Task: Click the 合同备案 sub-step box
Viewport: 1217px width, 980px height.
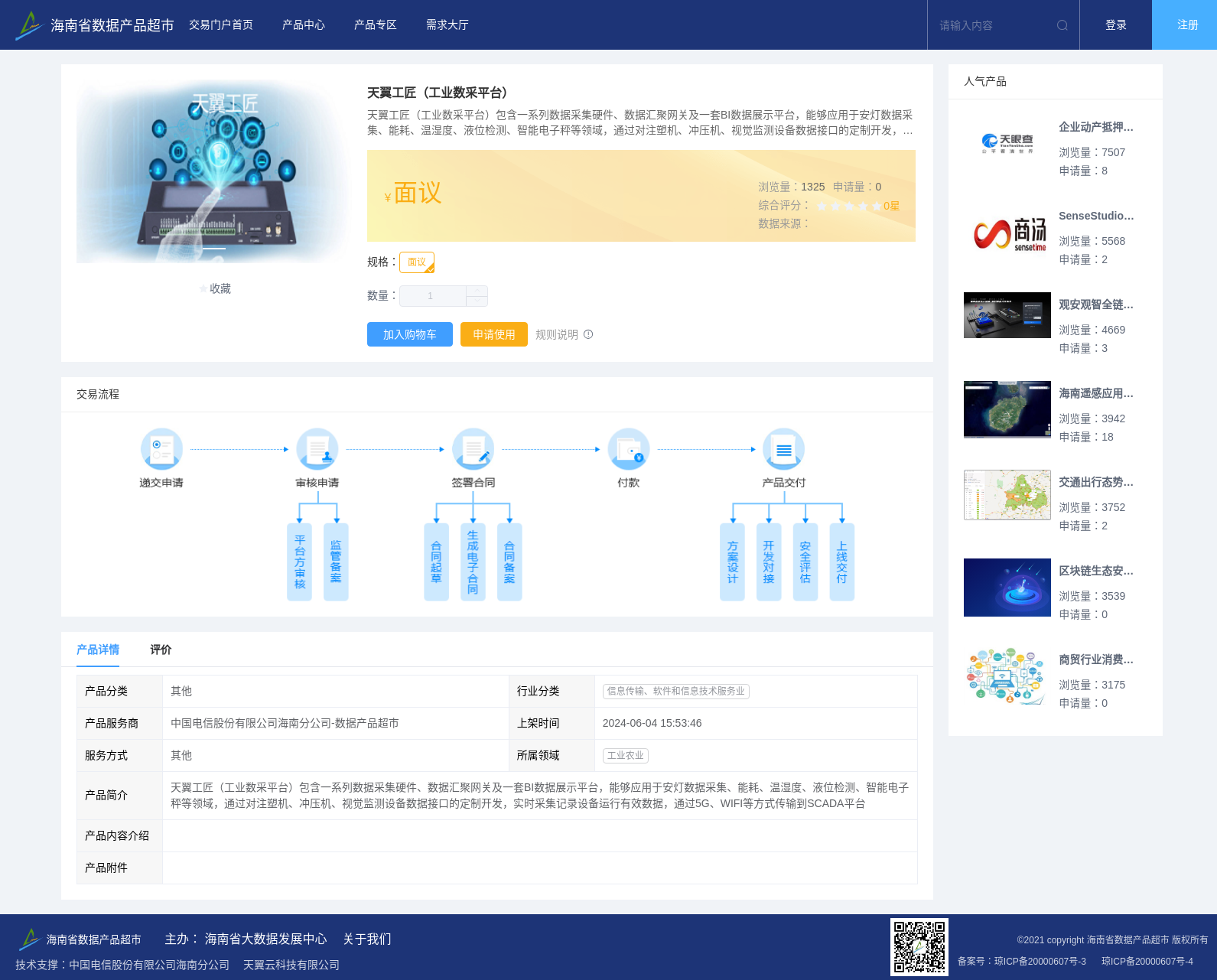Action: 509,562
